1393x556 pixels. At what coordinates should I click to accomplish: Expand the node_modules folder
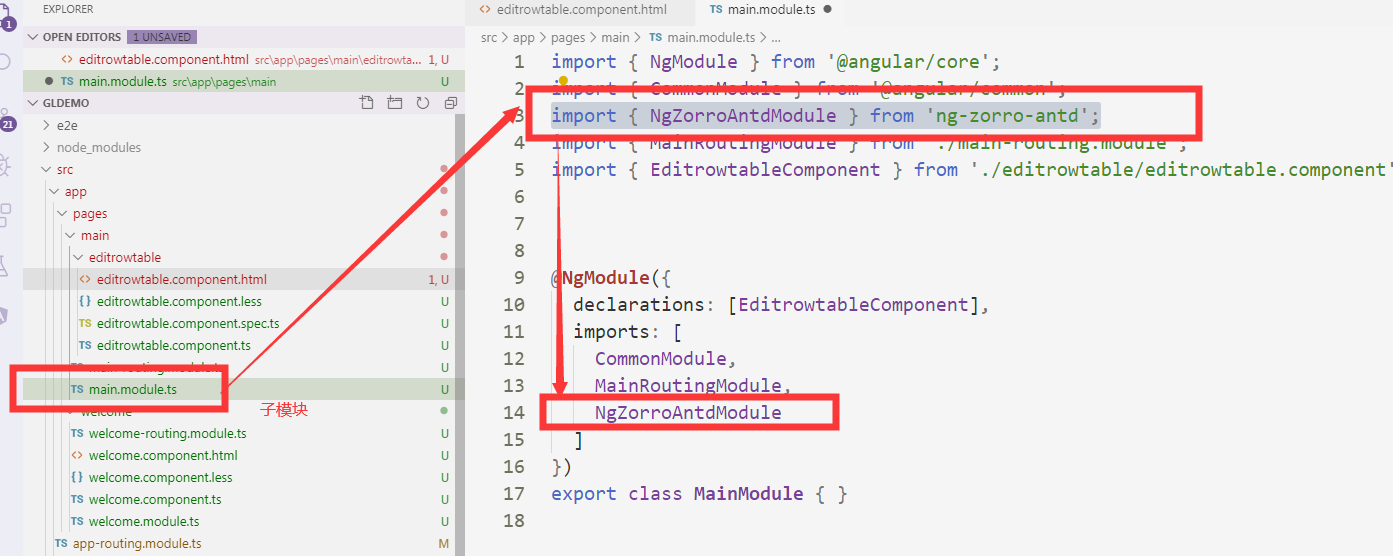coord(46,147)
